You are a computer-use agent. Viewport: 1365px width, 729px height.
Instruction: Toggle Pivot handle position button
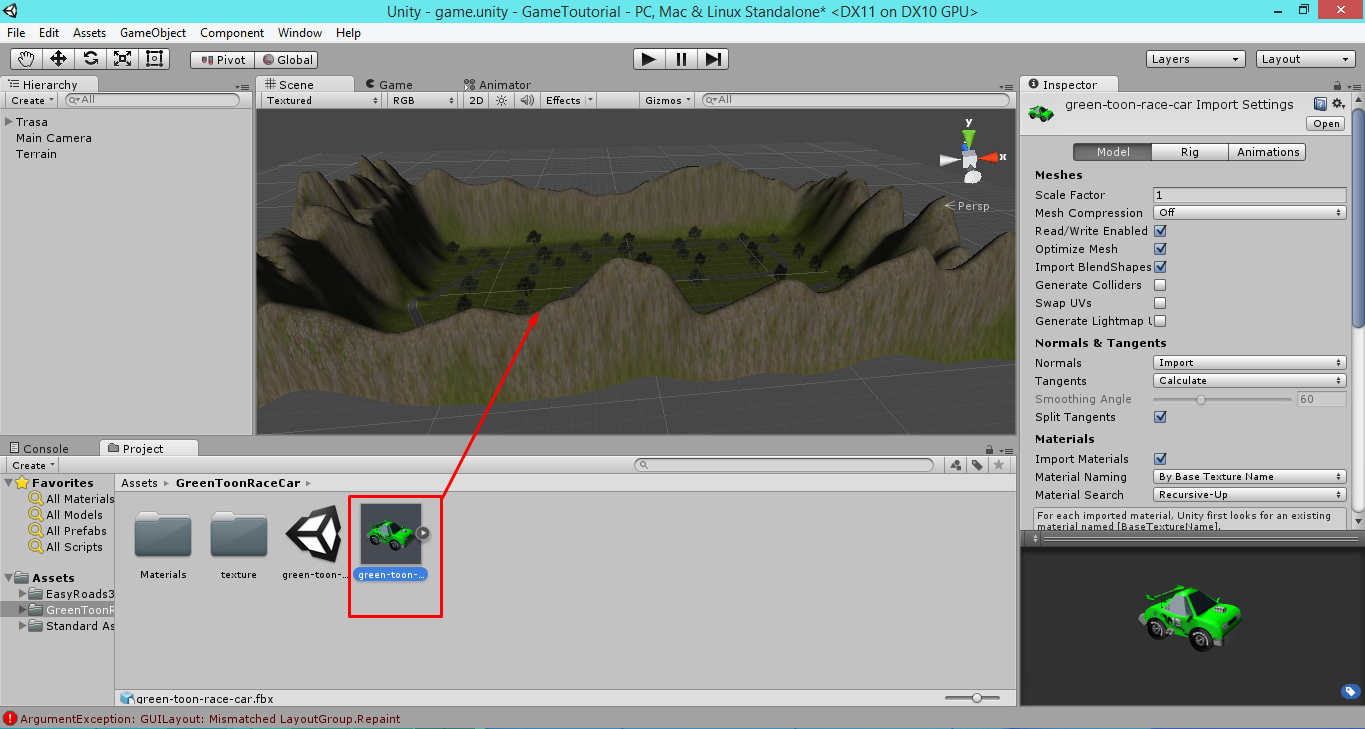coord(223,60)
